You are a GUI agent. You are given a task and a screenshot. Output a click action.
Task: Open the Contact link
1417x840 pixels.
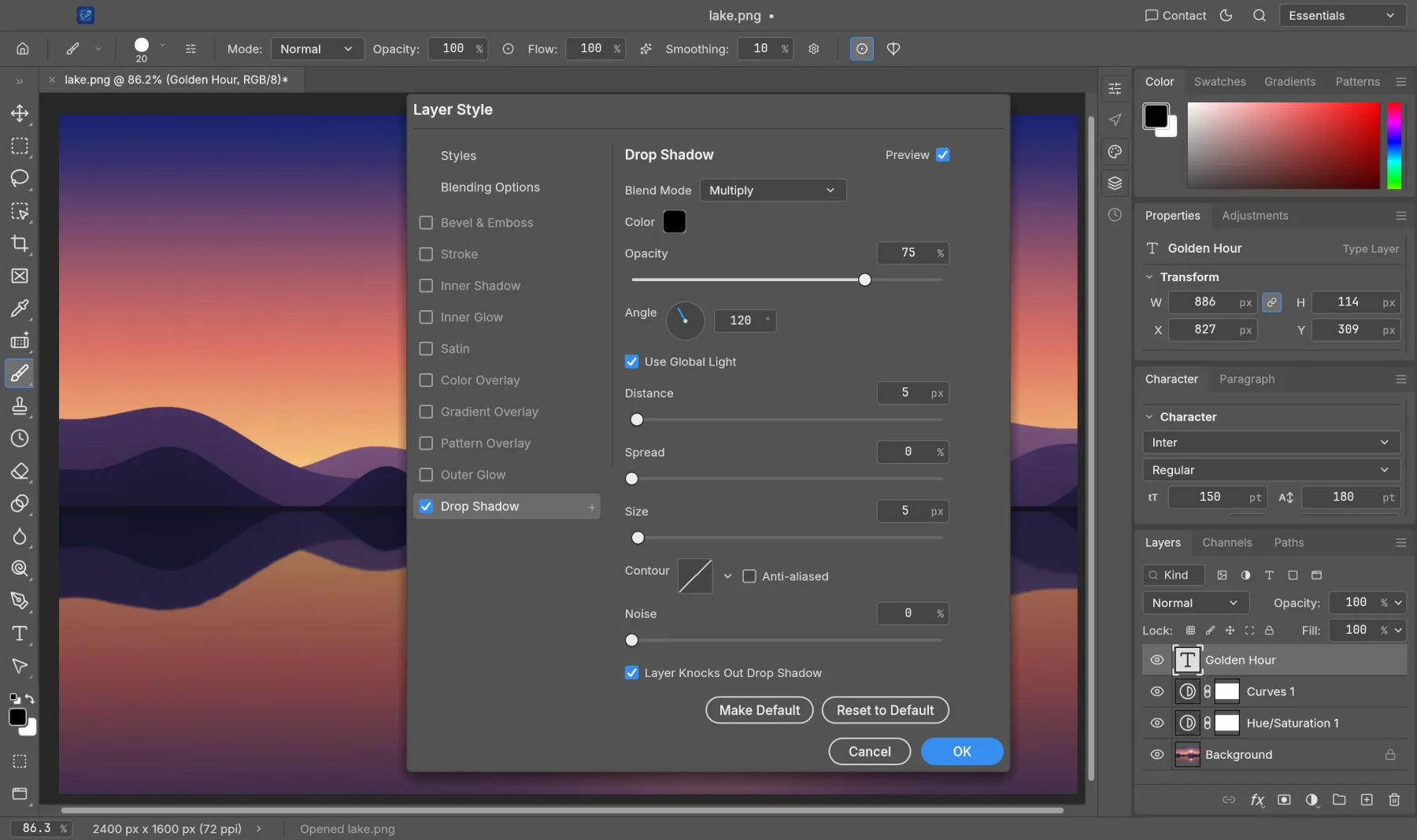coord(1175,16)
